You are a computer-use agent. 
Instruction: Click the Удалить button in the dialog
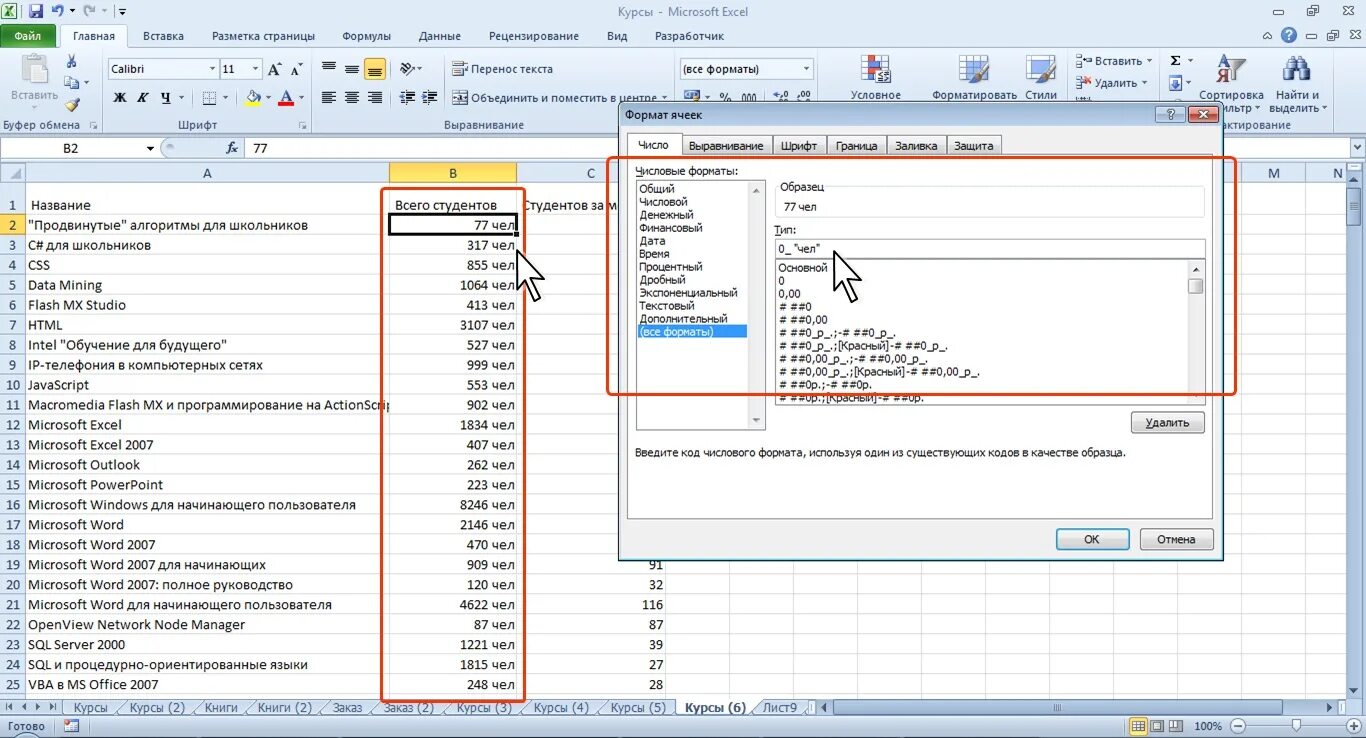pos(1167,422)
